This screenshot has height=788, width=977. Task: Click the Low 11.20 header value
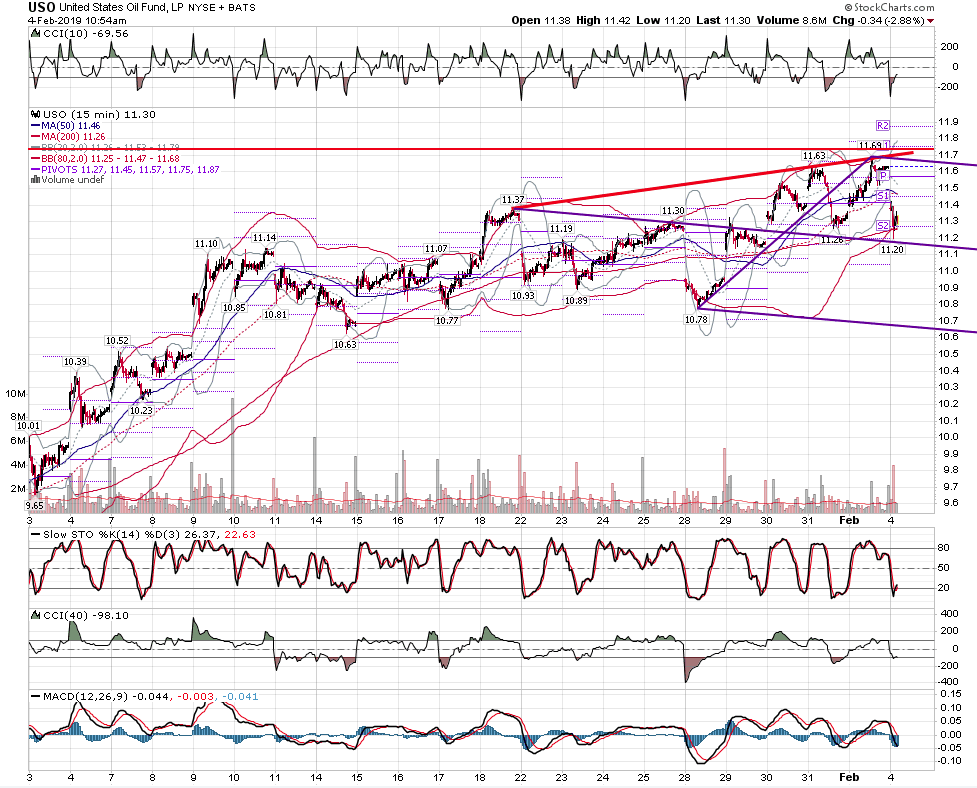coord(663,20)
